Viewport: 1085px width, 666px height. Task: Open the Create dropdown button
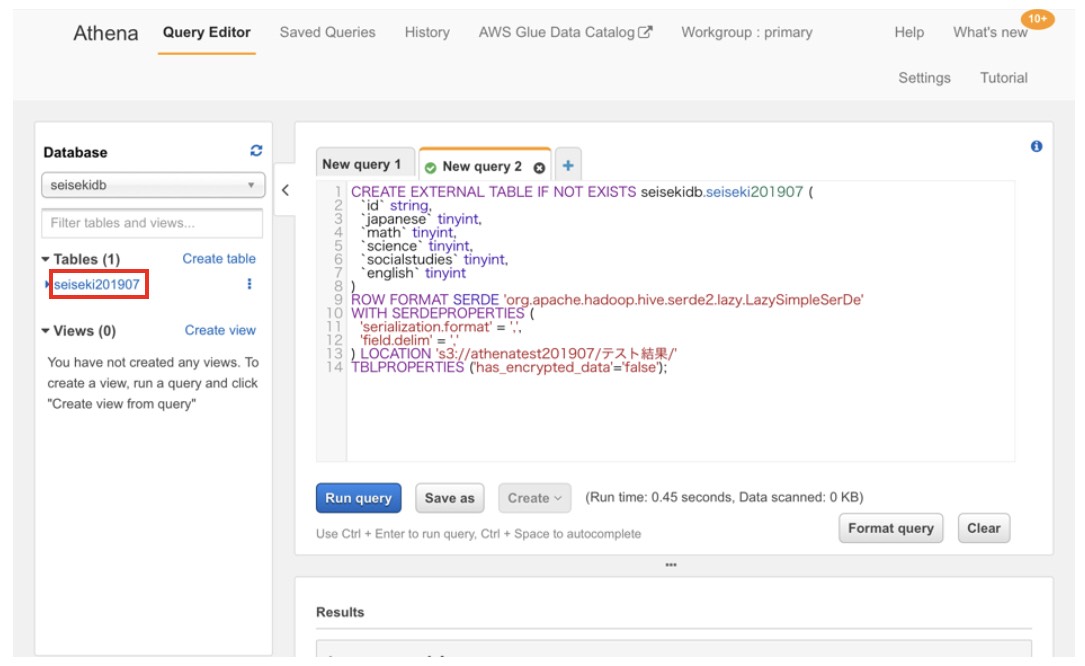(x=535, y=498)
